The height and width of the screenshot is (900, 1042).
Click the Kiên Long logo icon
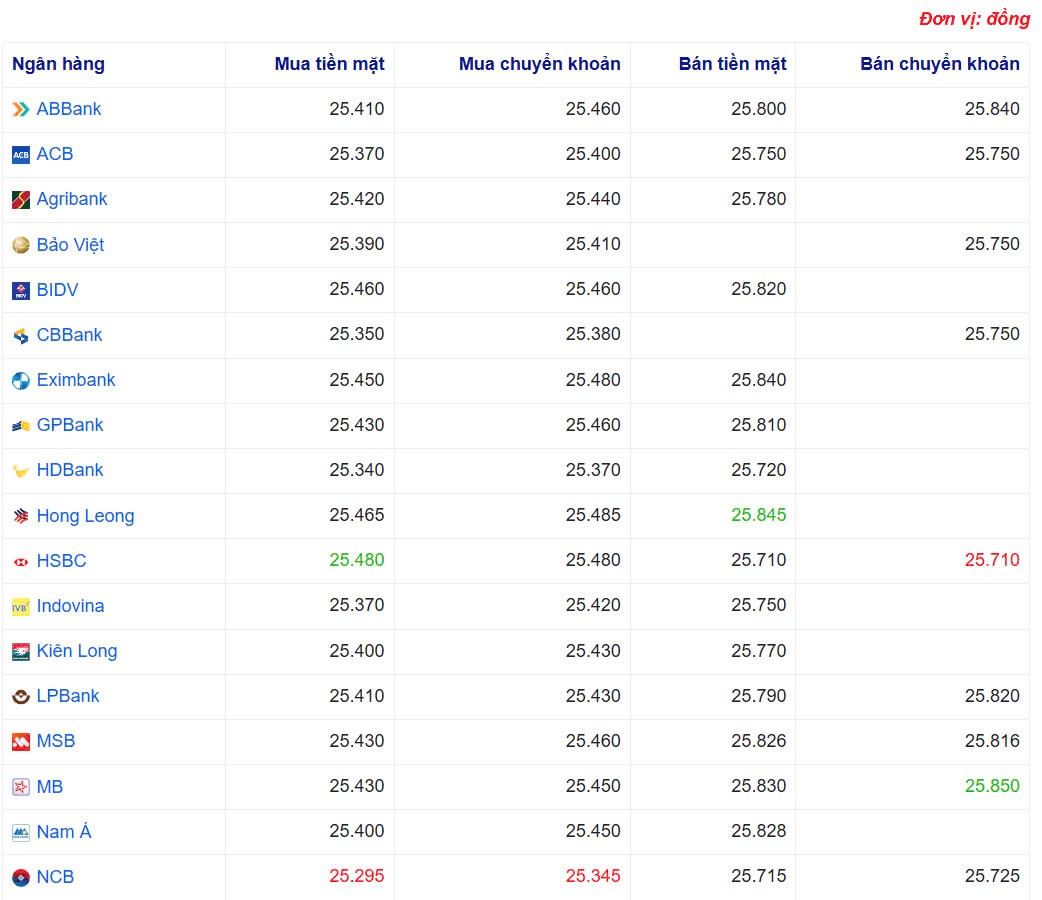tap(19, 651)
